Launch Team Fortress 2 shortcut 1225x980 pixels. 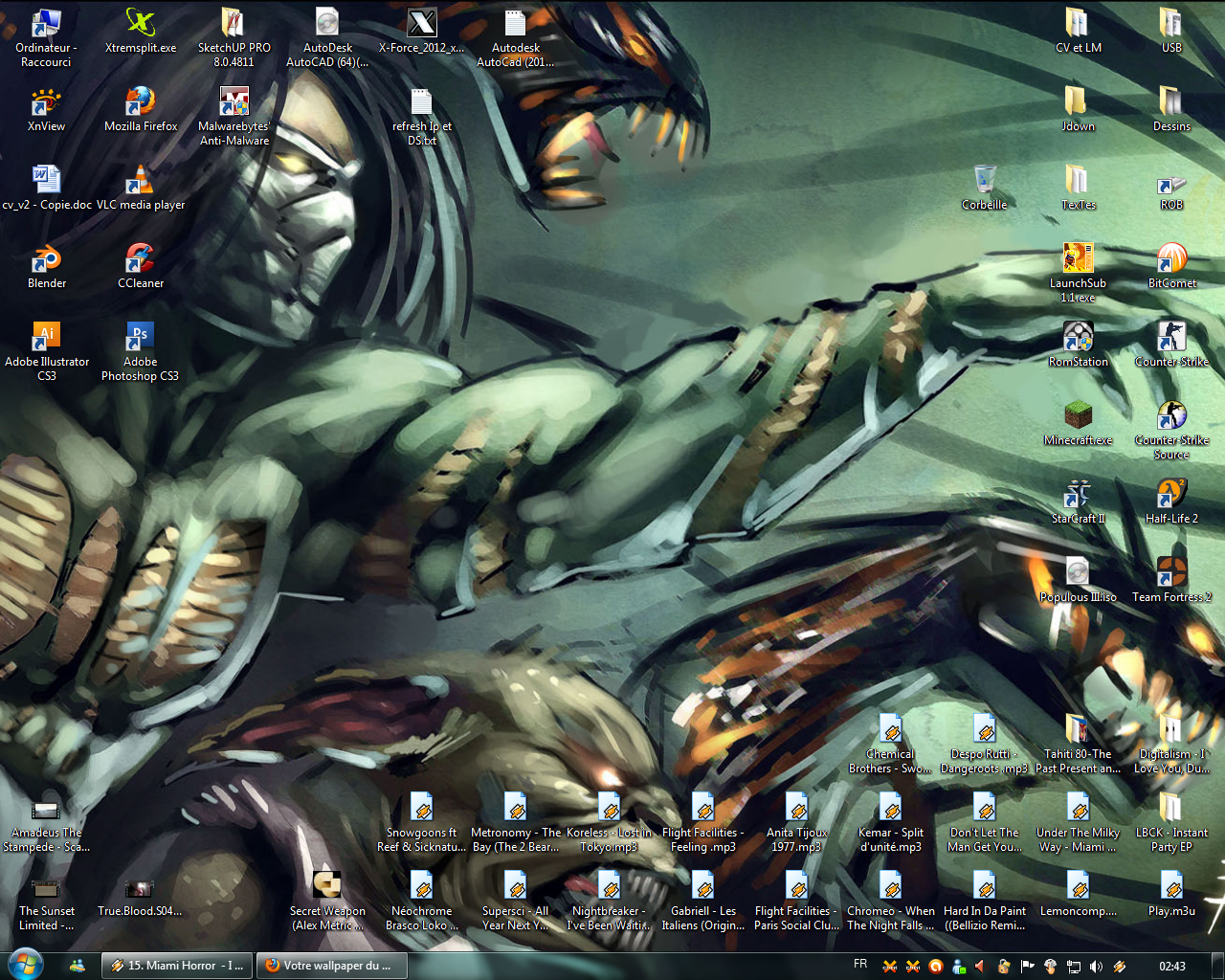tap(1171, 581)
